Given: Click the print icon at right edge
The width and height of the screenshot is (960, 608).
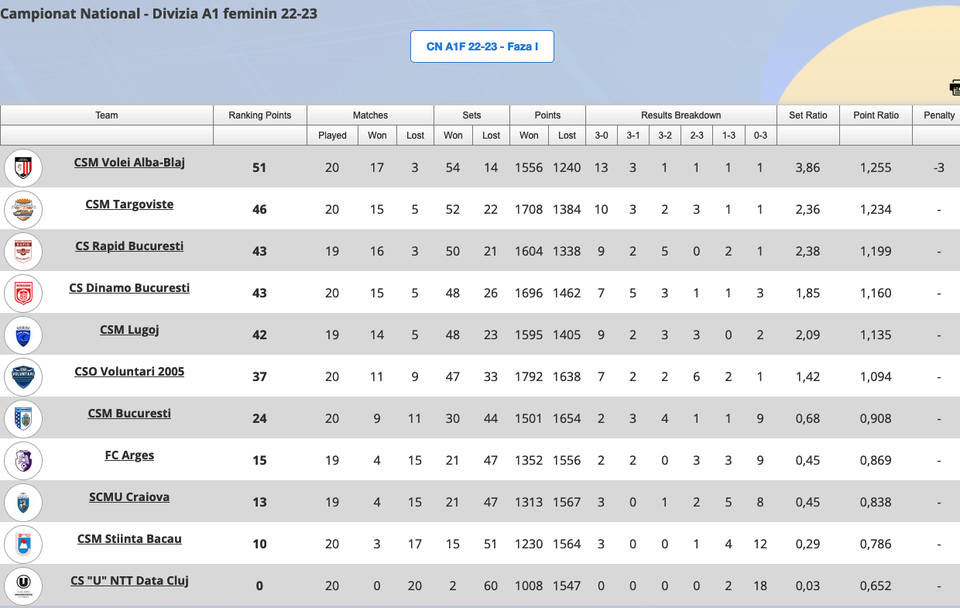Looking at the screenshot, I should pyautogui.click(x=954, y=88).
